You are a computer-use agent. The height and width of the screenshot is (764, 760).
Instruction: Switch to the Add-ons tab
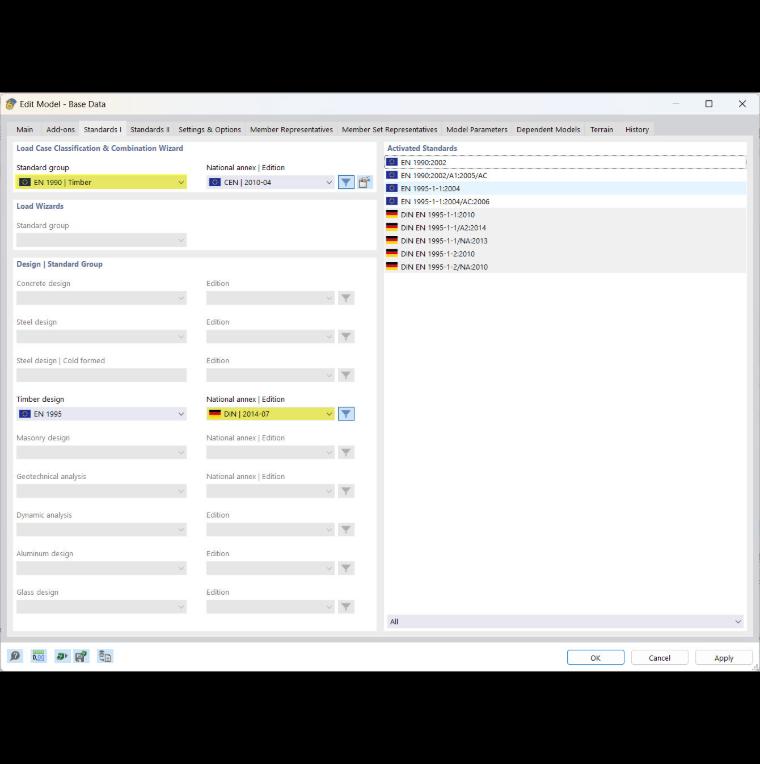click(60, 129)
